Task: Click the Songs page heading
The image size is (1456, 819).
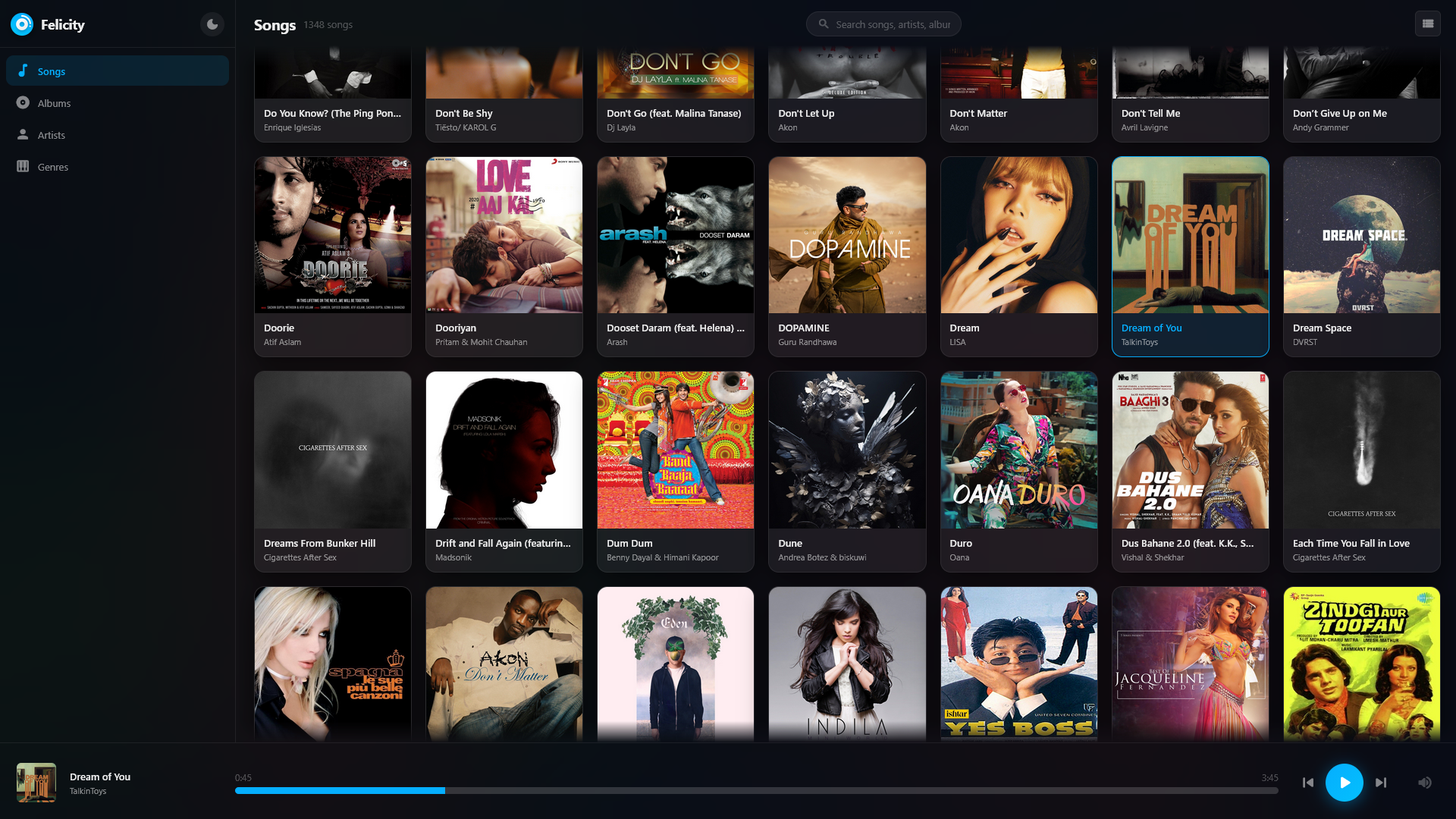Action: click(275, 24)
